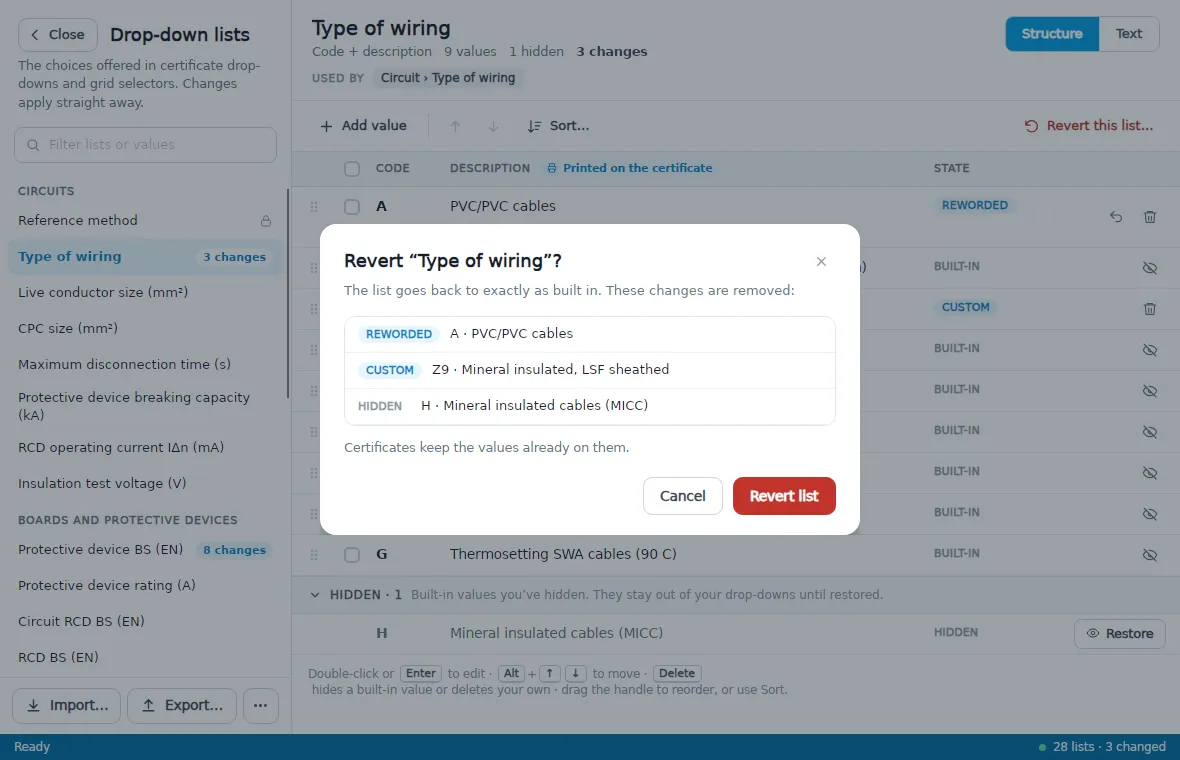The width and height of the screenshot is (1180, 760).
Task: Grab the drag handle of row A
Action: click(x=314, y=206)
